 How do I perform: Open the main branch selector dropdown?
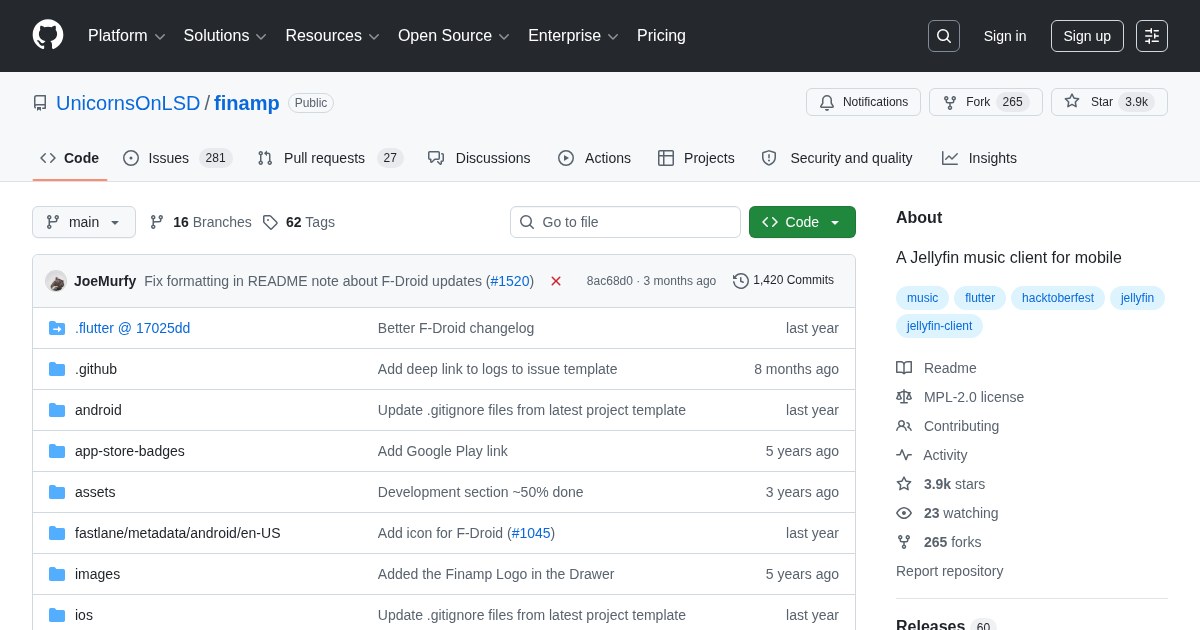click(x=84, y=222)
